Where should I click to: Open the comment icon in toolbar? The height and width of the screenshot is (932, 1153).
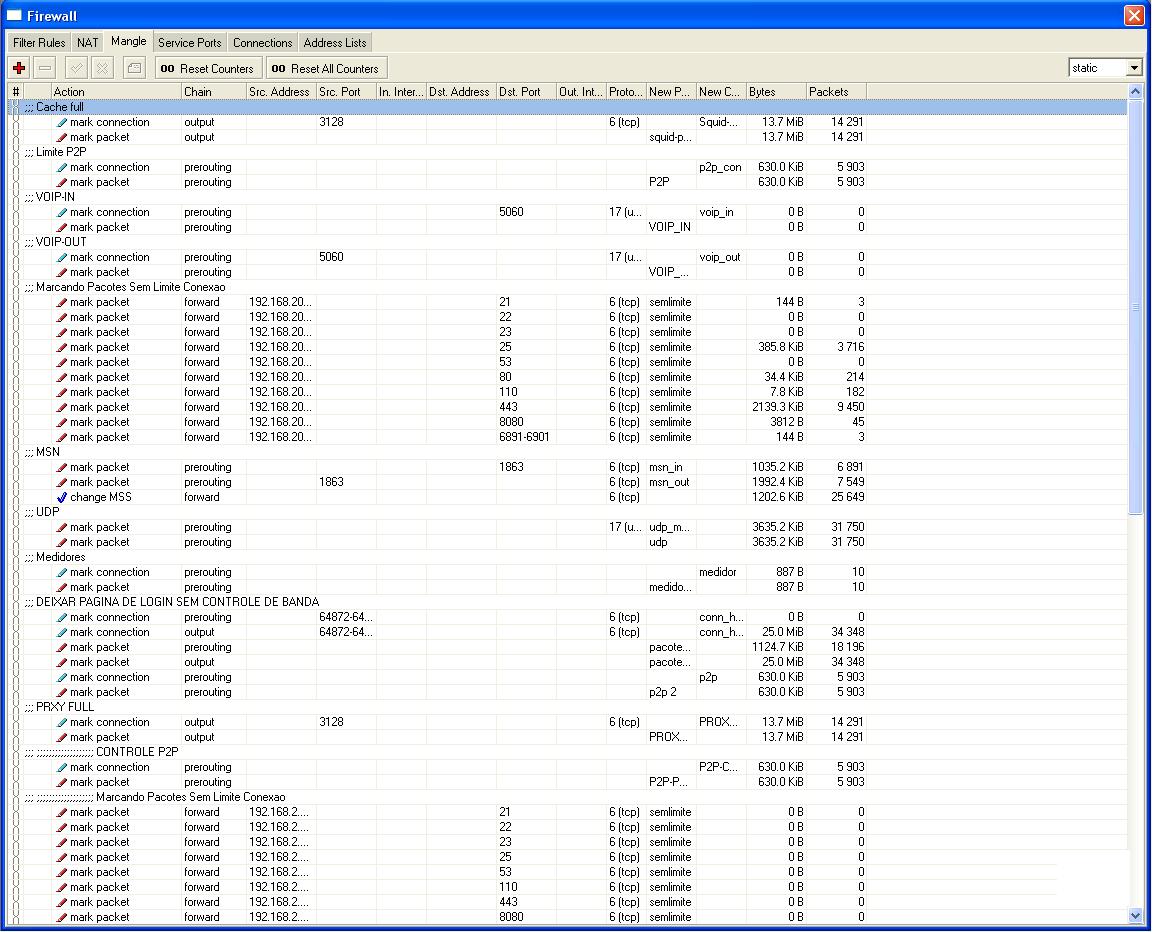point(134,68)
